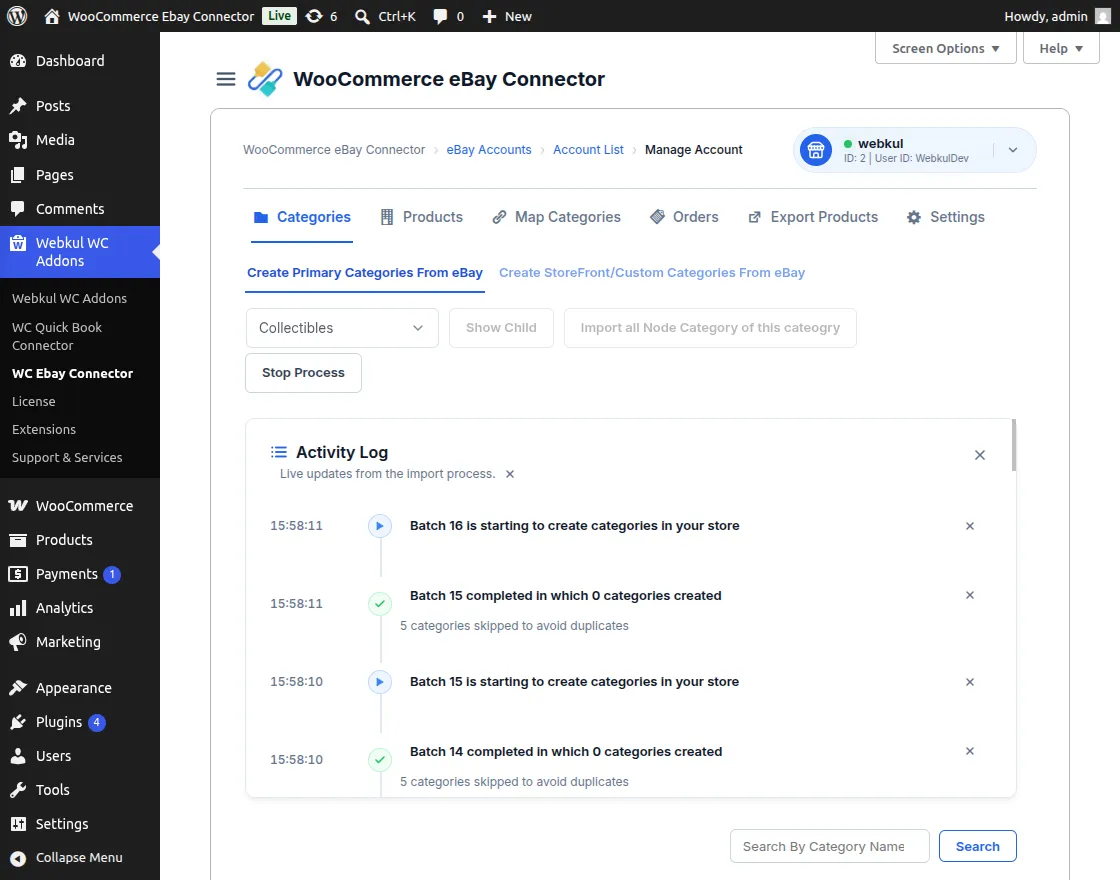Click the play icon for Batch 15 starting
Viewport: 1120px width, 880px height.
pos(380,682)
